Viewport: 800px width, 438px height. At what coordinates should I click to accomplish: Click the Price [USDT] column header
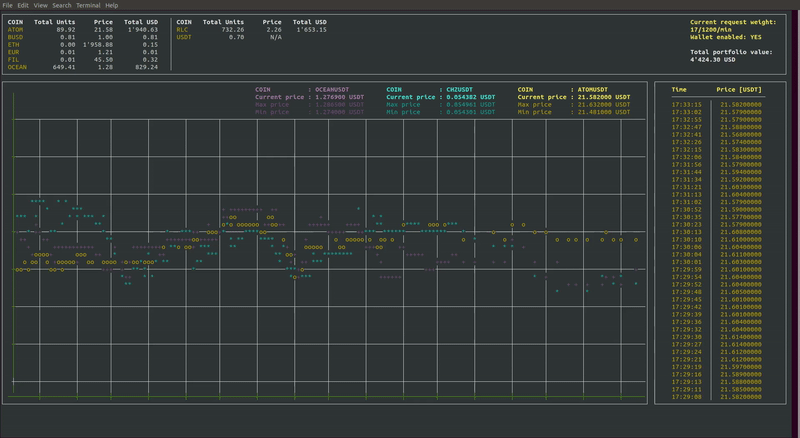(738, 89)
